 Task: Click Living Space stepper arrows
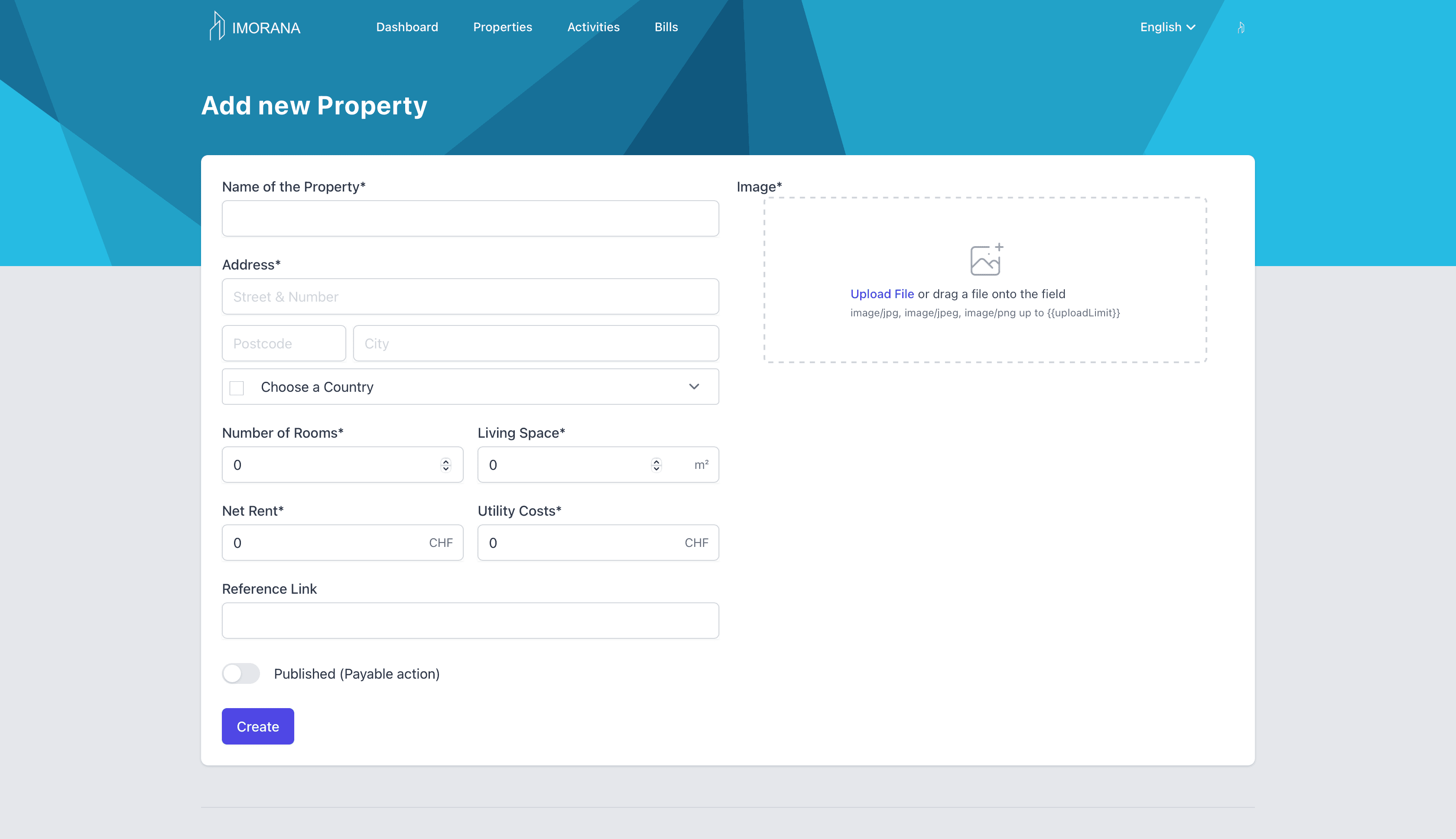pyautogui.click(x=656, y=465)
